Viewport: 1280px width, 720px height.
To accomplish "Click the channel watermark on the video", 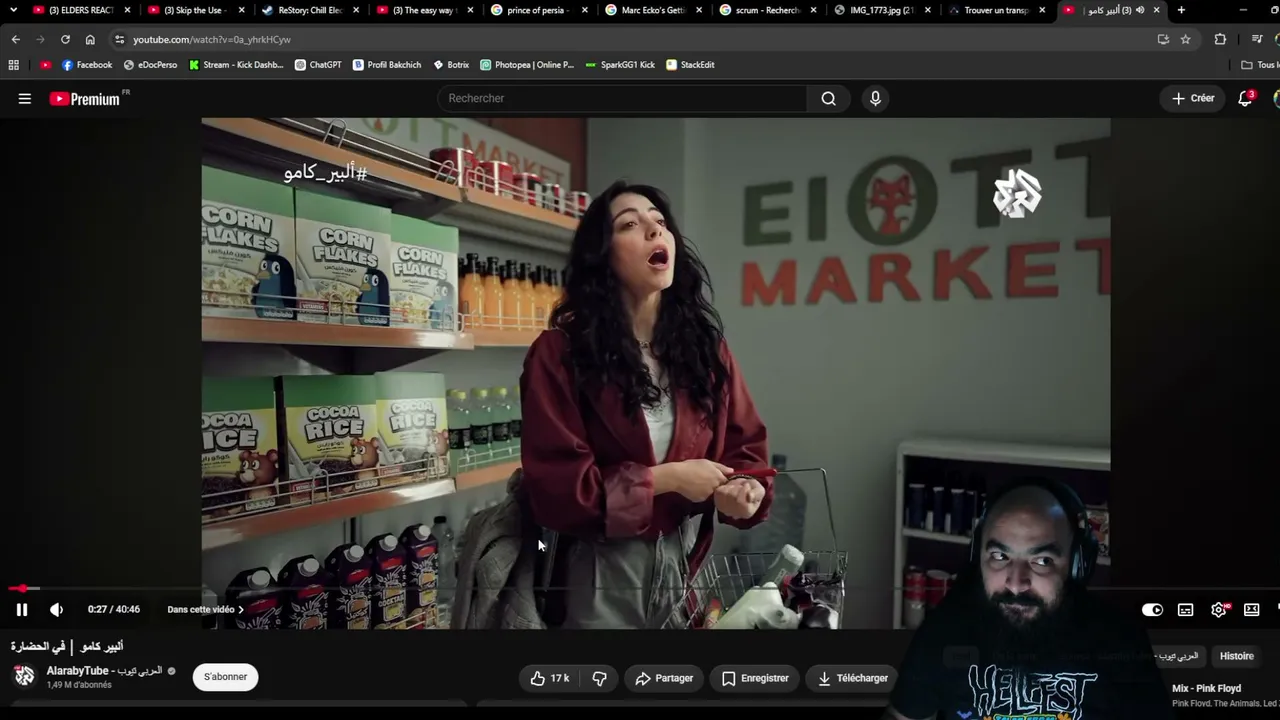I will (x=1017, y=194).
